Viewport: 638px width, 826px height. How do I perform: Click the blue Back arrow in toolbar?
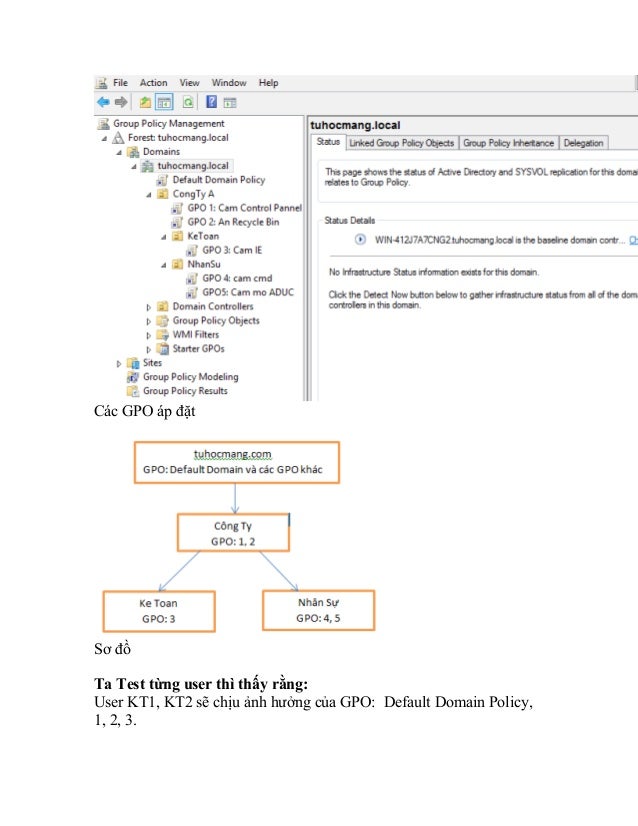point(103,102)
